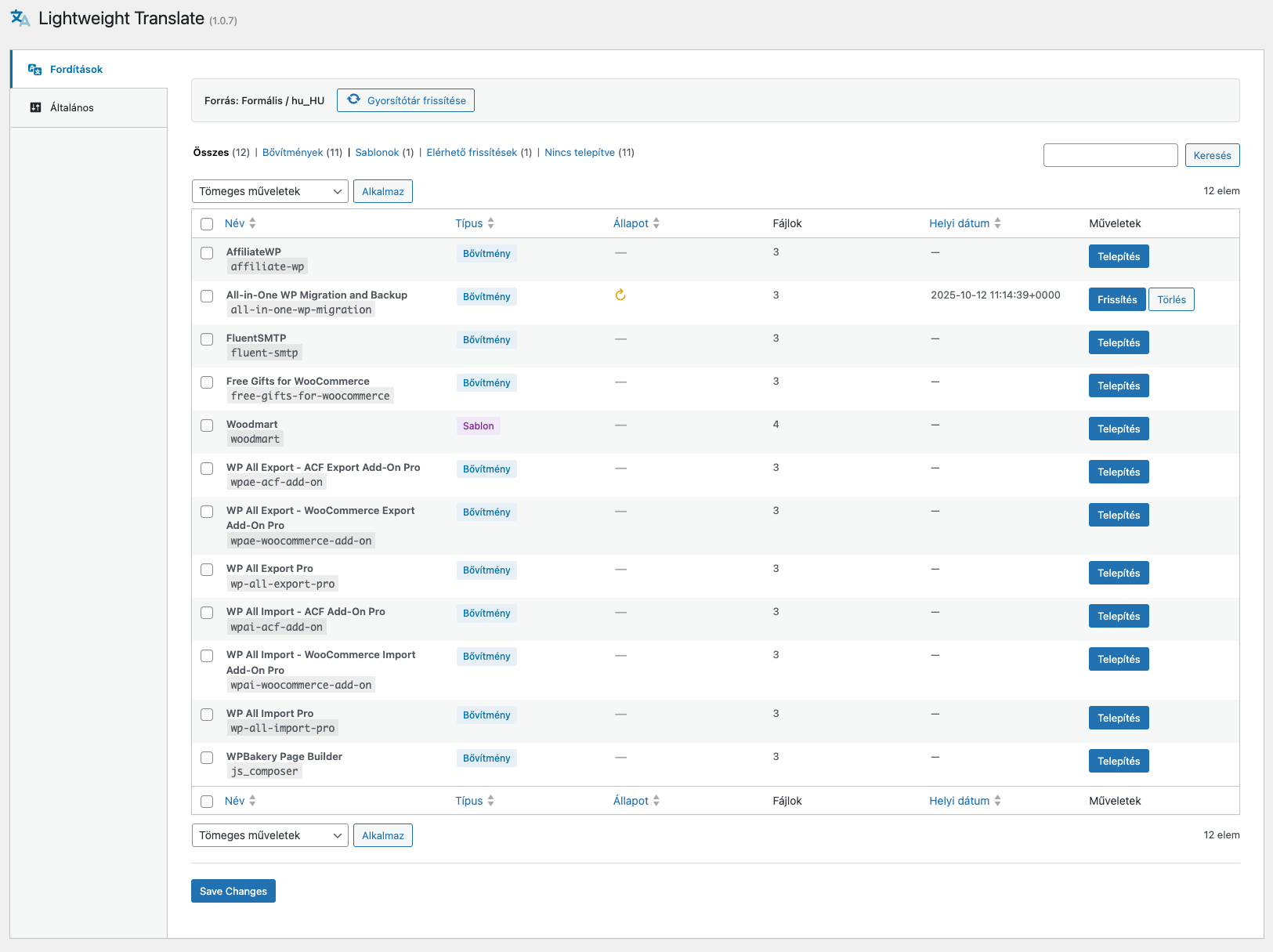Click sort arrows beside top Típus header
1273x952 pixels.
point(490,223)
